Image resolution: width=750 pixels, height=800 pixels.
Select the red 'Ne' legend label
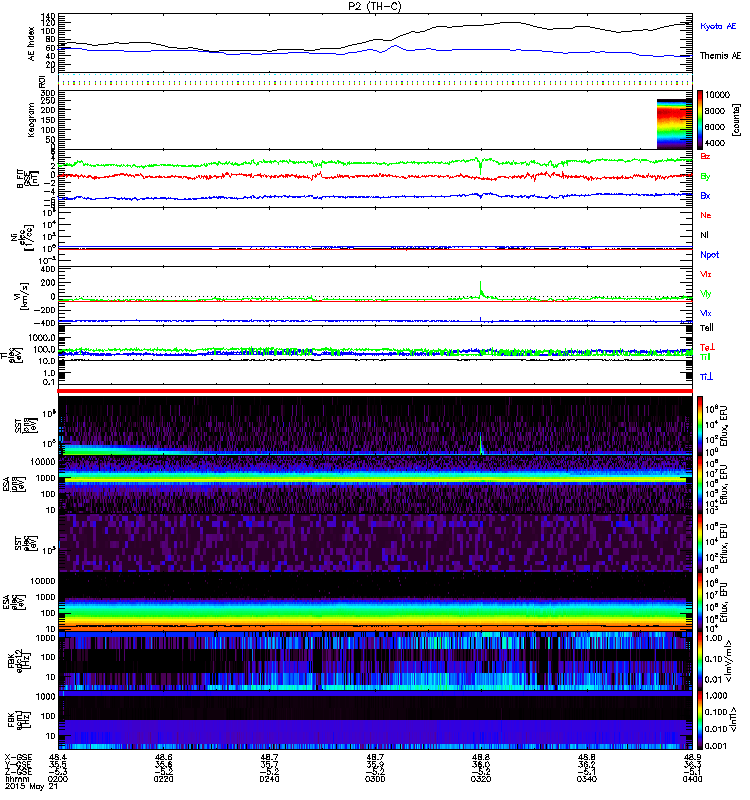[x=706, y=215]
